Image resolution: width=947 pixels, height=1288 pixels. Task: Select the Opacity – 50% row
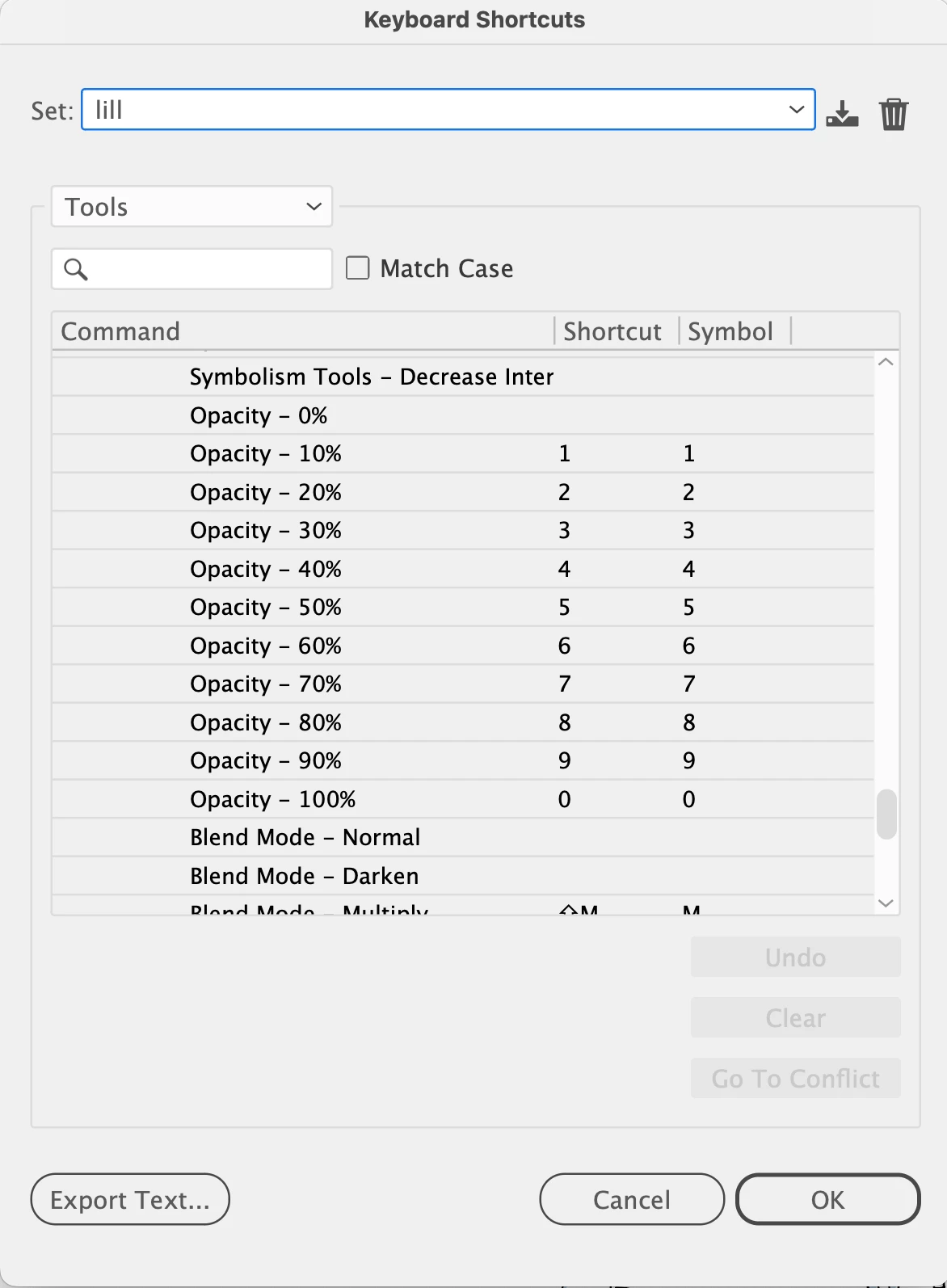pos(267,607)
